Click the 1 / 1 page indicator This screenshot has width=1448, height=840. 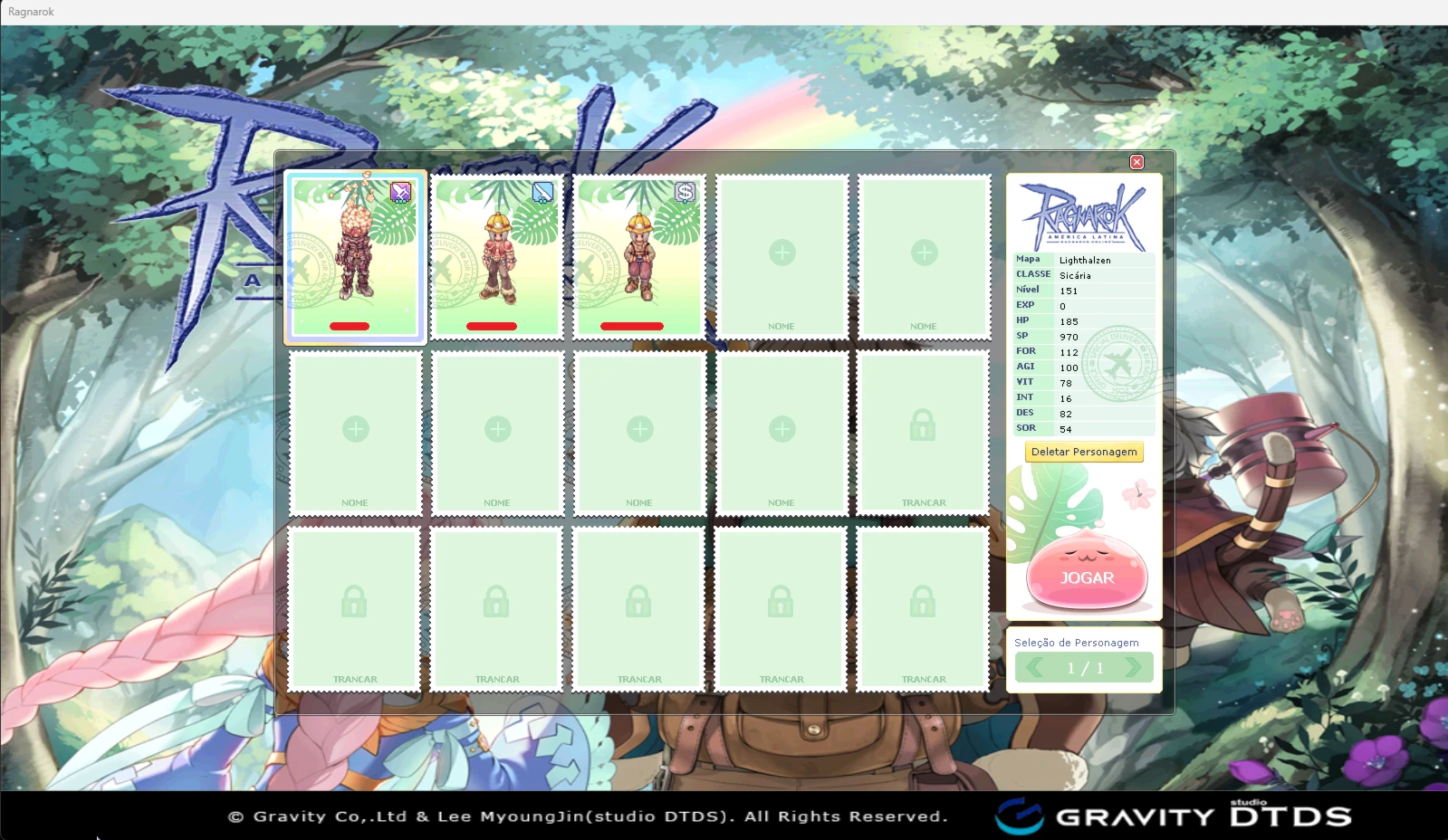coord(1085,668)
